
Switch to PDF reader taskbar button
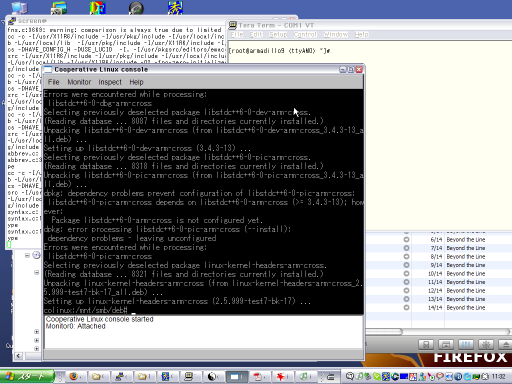259,377
